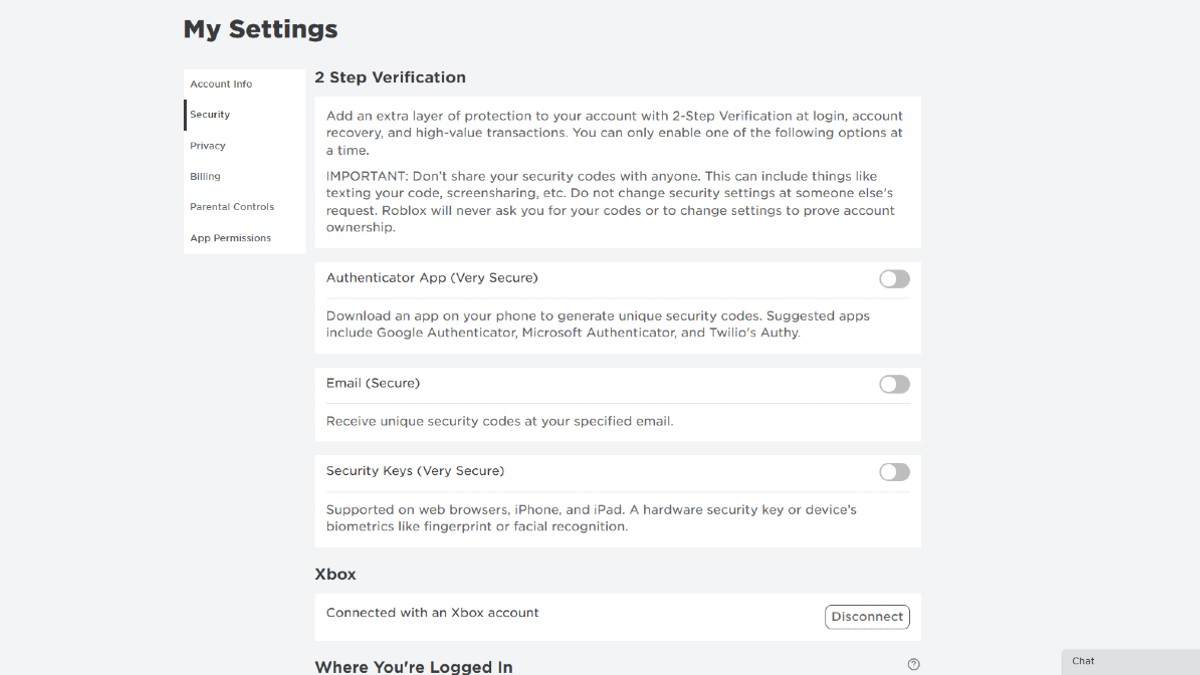Image resolution: width=1200 pixels, height=675 pixels.
Task: Select the Security sidebar entry
Action: pos(210,114)
